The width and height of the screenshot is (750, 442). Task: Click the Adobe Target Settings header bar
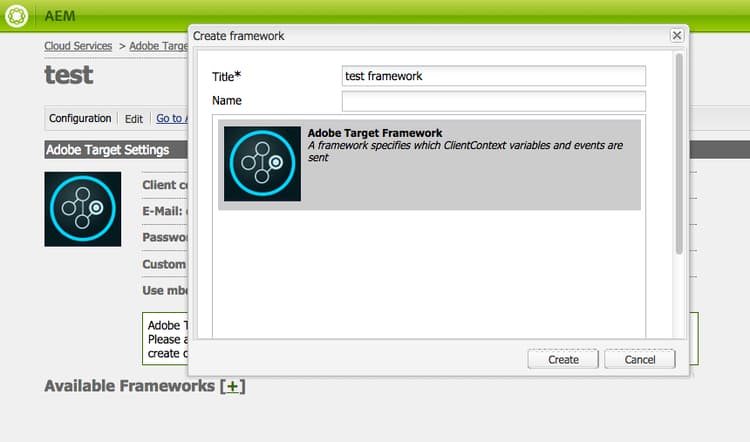(x=116, y=150)
